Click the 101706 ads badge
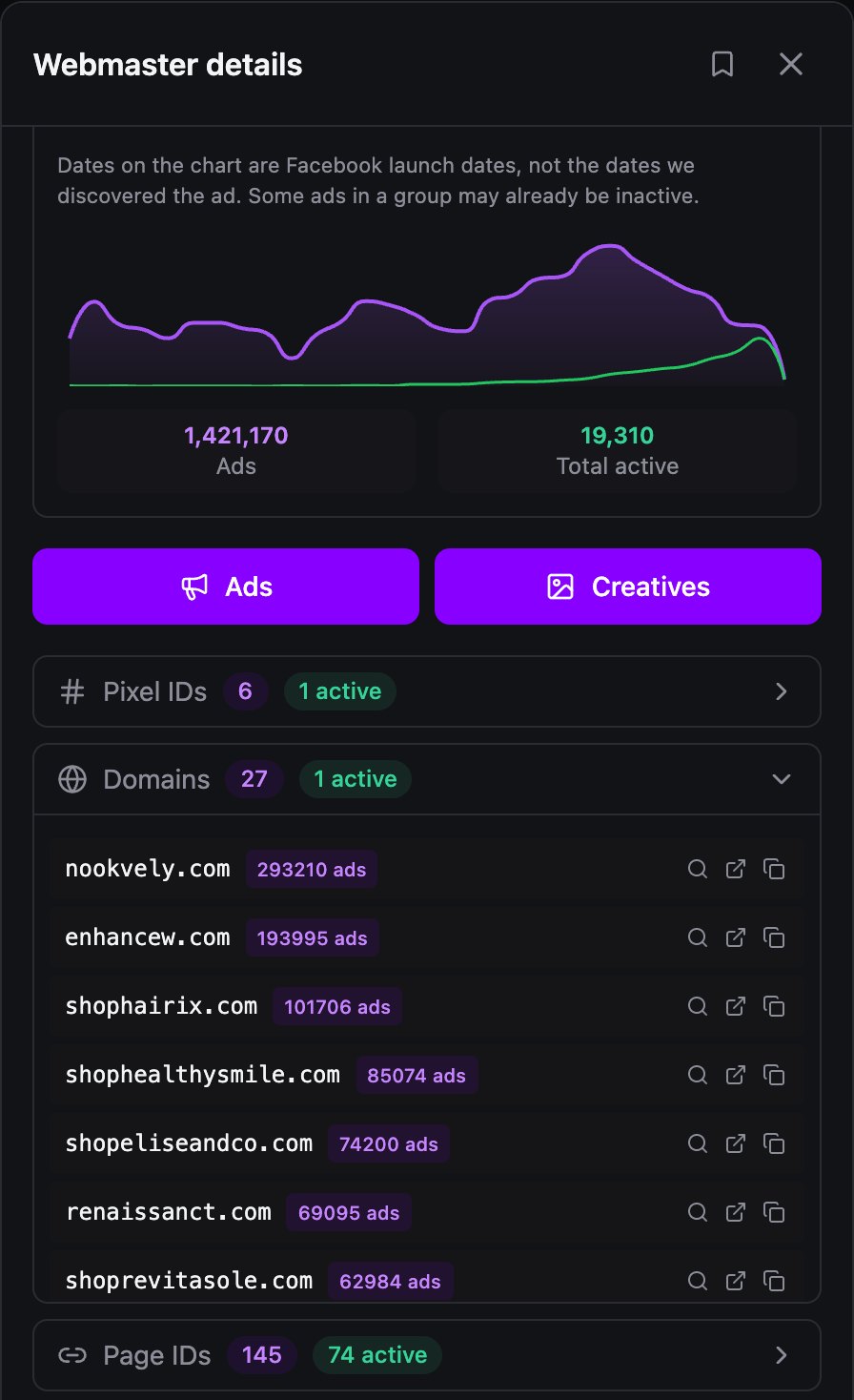This screenshot has height=1400, width=854. click(x=337, y=1006)
